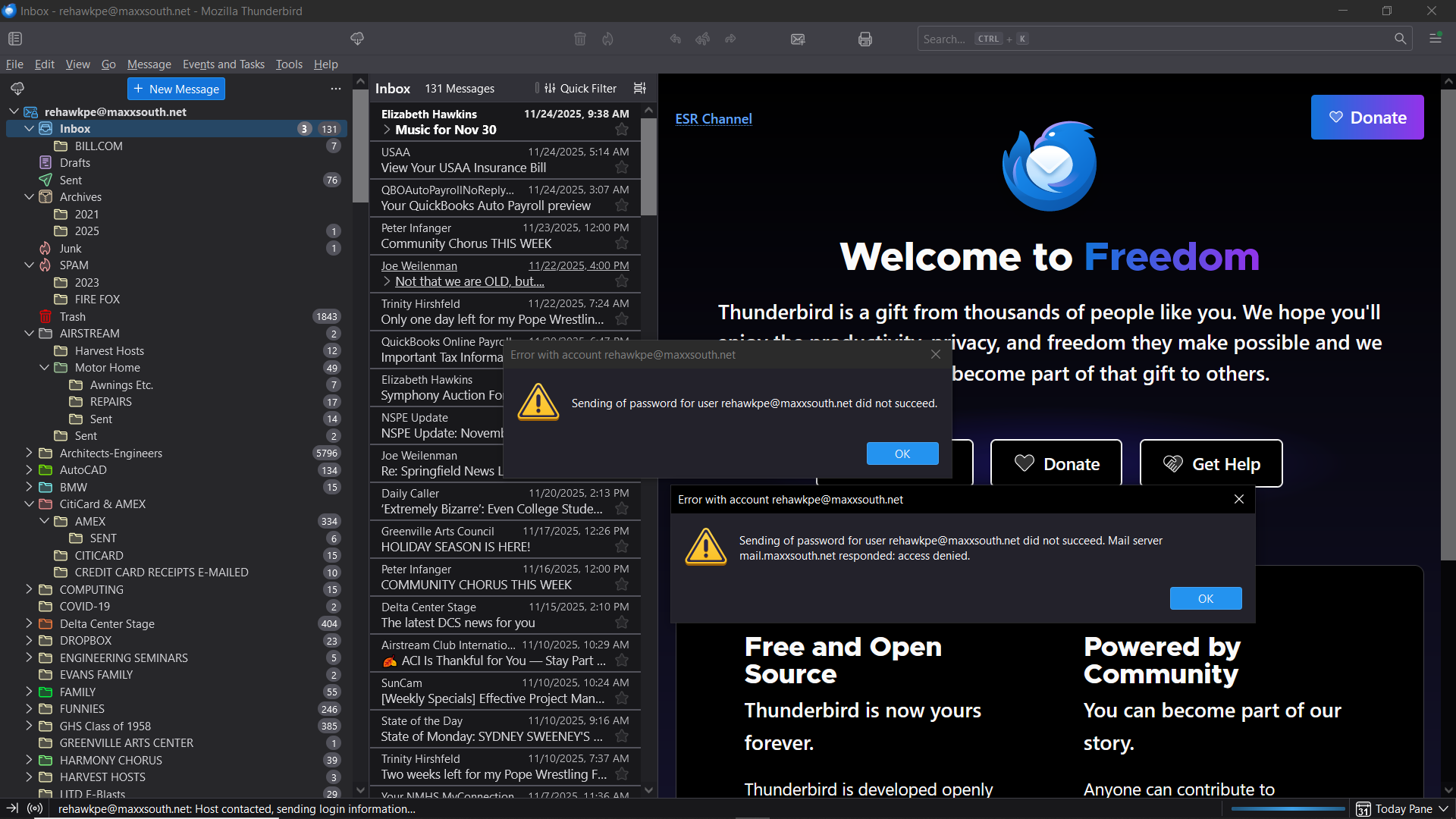Click the folder pane vertical scrollbar thumb

pos(359,144)
